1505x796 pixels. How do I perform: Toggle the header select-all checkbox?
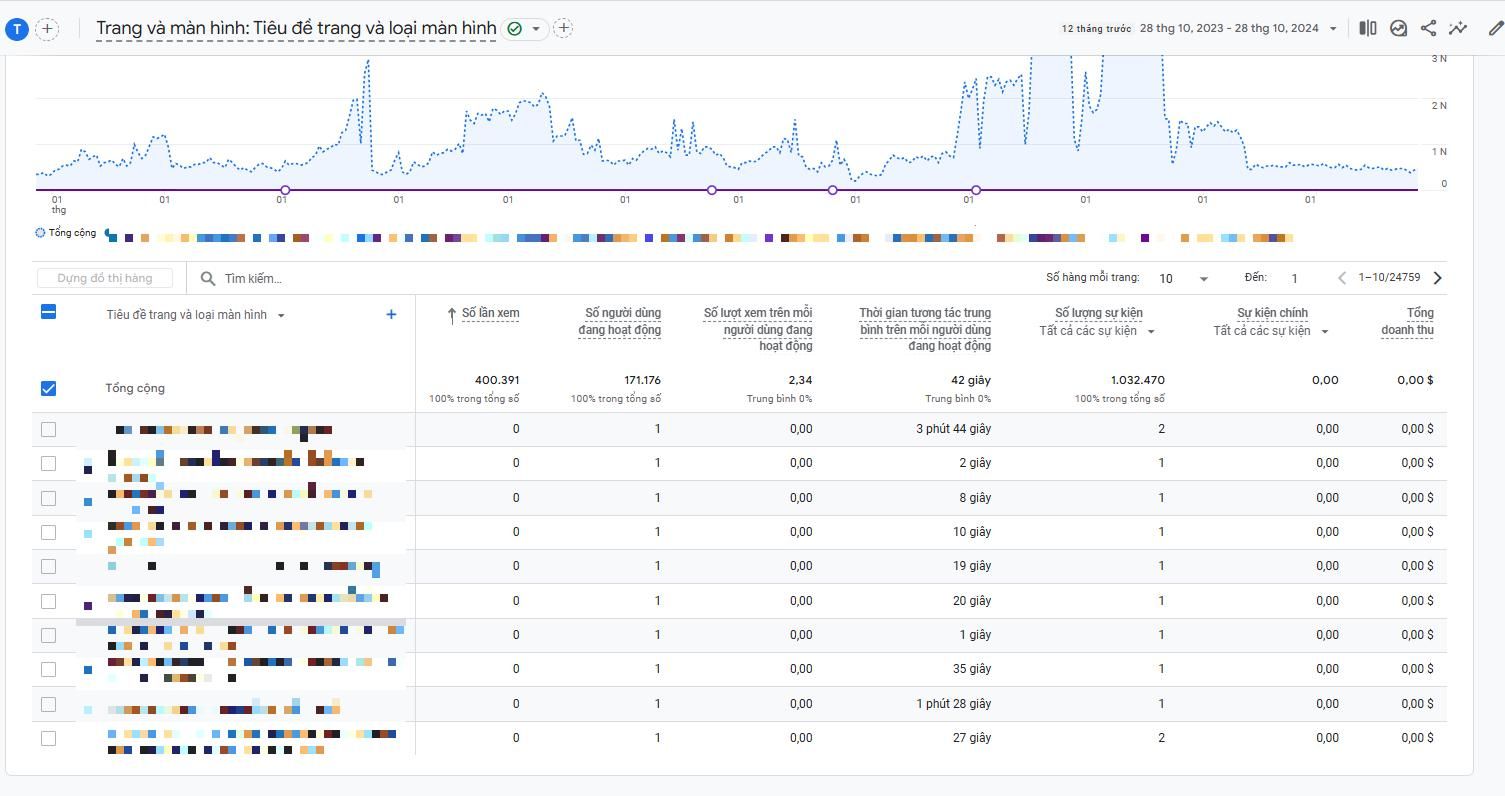coord(48,312)
